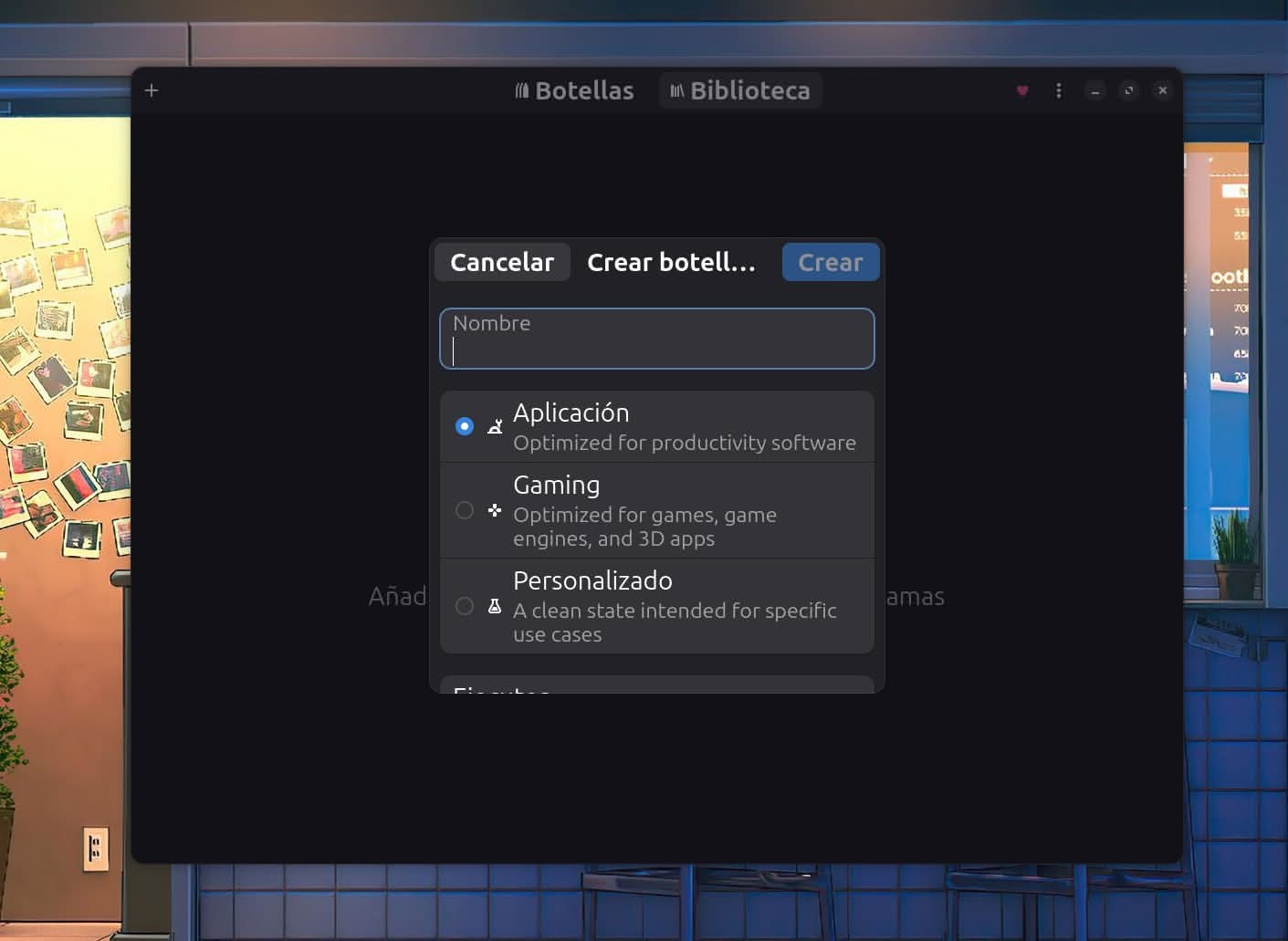Click inside the Nombre text field
The image size is (1288, 941).
click(656, 339)
